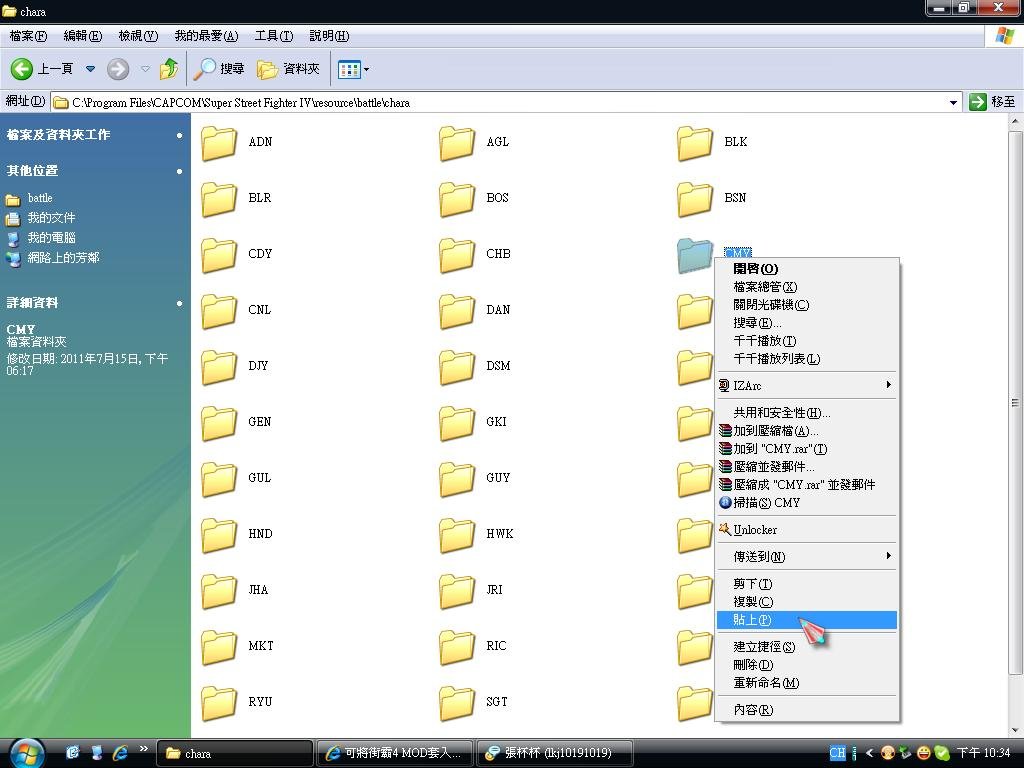
Task: Click the vertical scrollbar of file list
Action: (1015, 400)
